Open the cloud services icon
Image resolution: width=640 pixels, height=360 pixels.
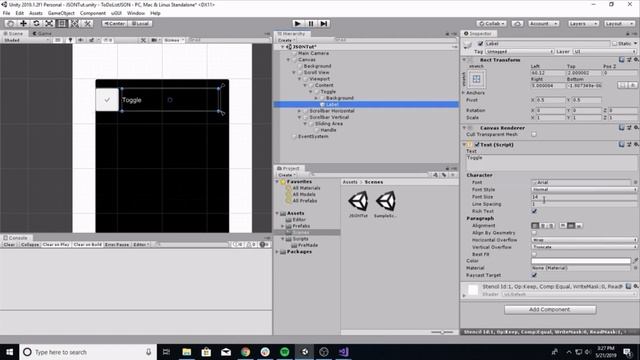point(517,24)
